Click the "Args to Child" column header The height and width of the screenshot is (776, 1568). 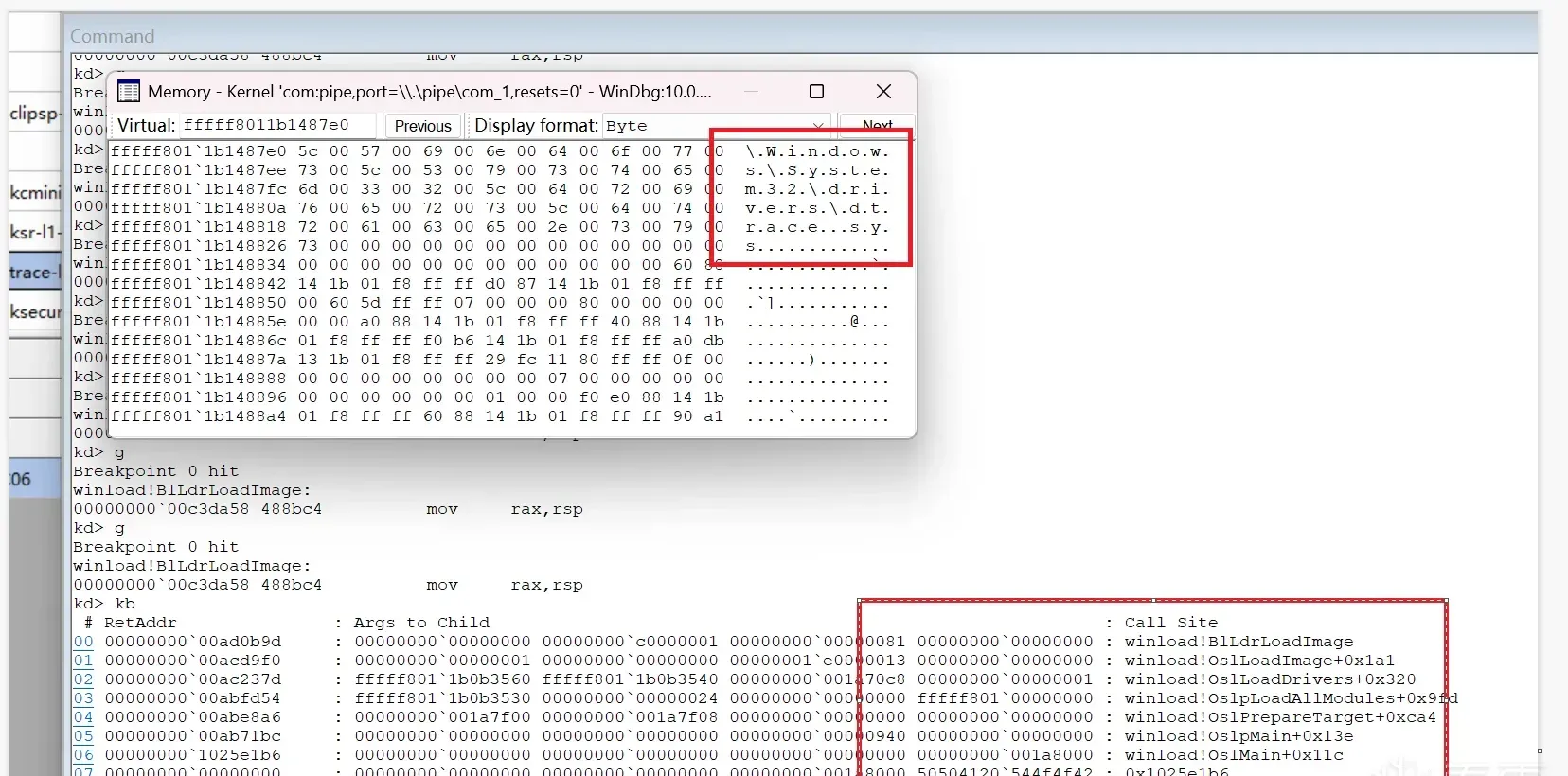coord(421,623)
